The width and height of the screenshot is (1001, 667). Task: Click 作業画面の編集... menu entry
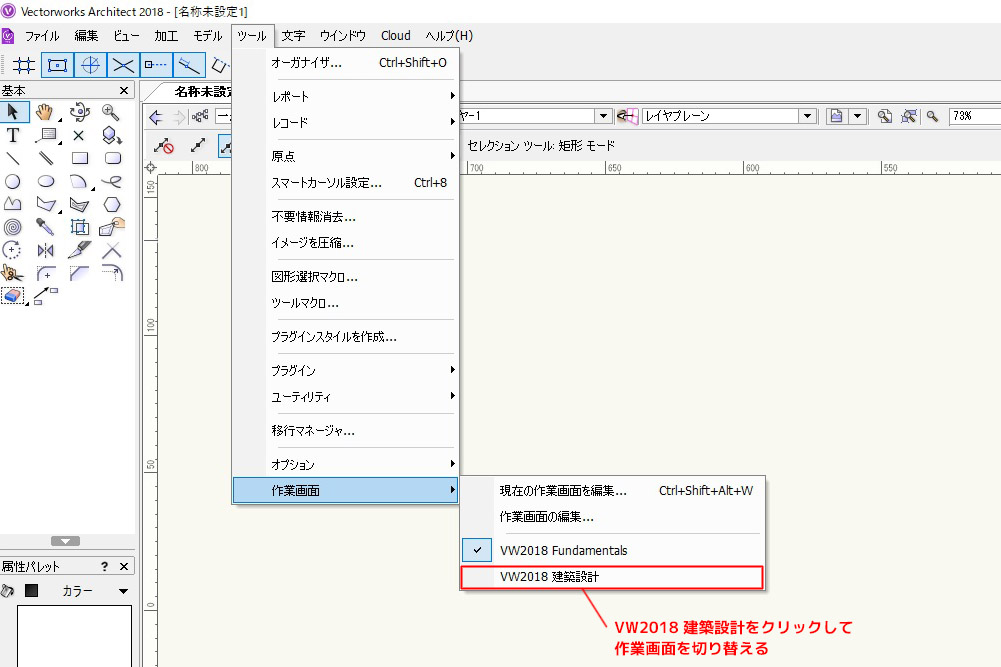point(612,517)
